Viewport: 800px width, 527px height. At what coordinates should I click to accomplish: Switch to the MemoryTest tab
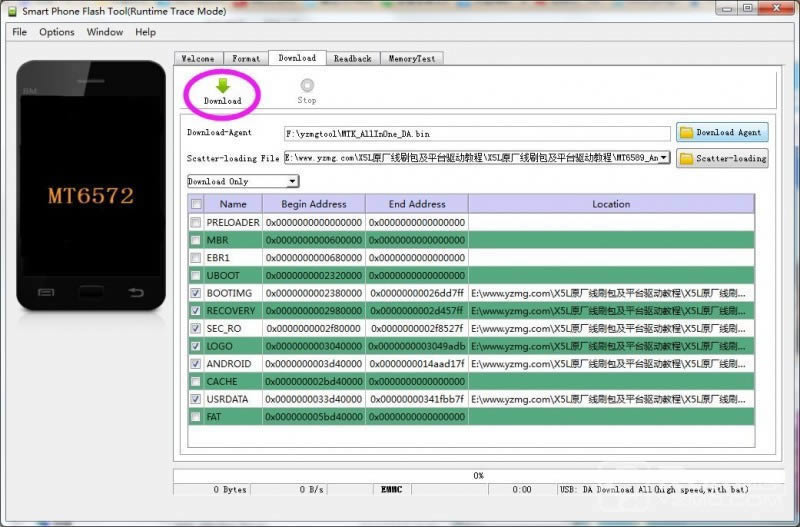411,59
